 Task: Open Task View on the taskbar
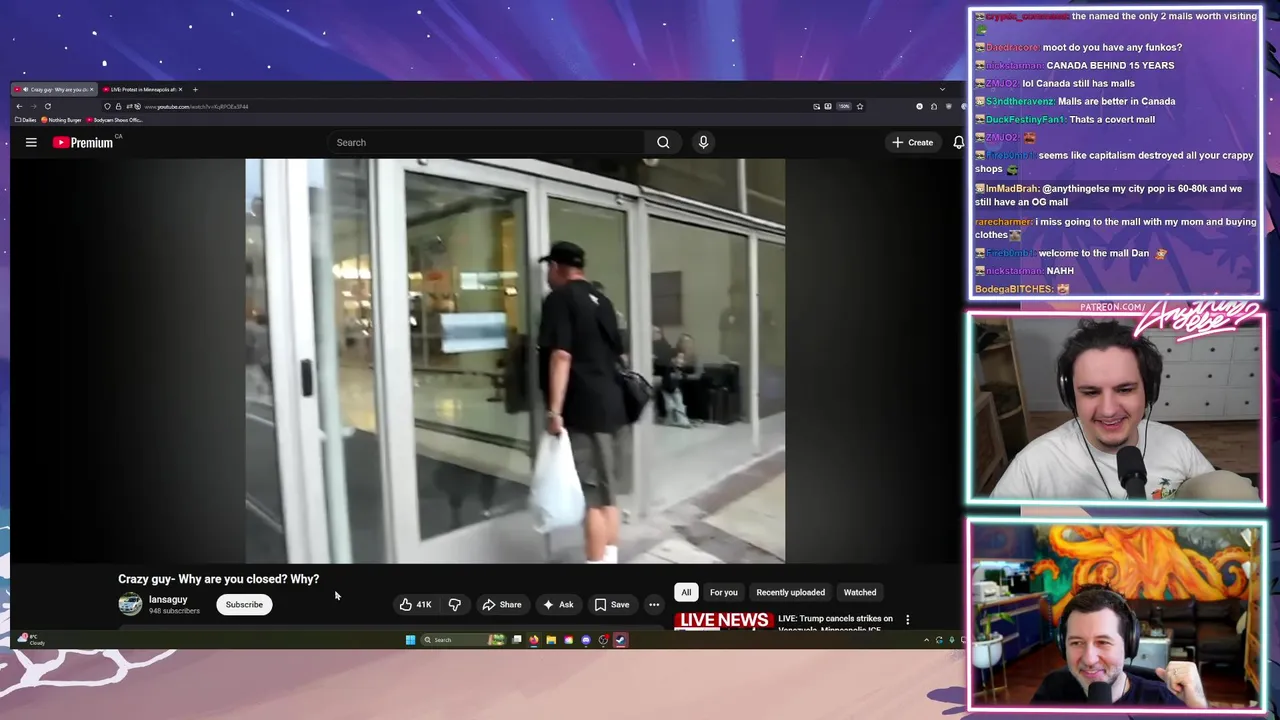pyautogui.click(x=516, y=640)
